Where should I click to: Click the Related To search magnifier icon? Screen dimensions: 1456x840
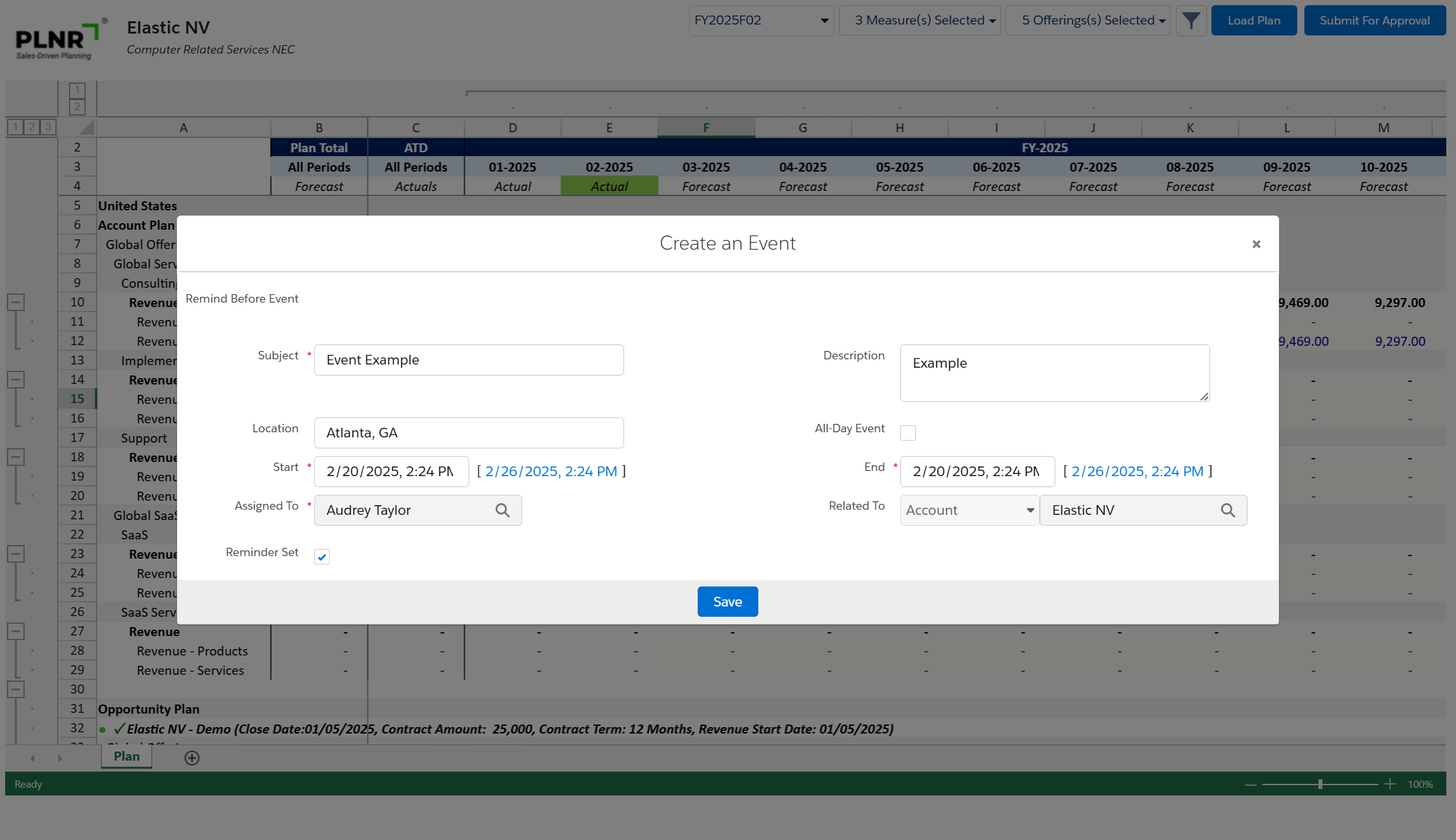(x=1228, y=510)
